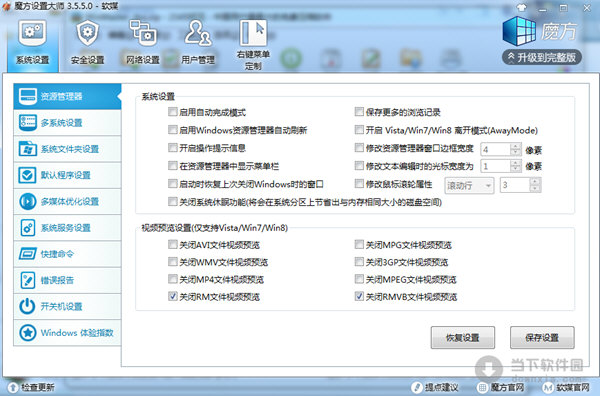Viewport: 600px width, 396px height.
Task: Click 升级到完整版 upgrade button
Action: coord(542,57)
